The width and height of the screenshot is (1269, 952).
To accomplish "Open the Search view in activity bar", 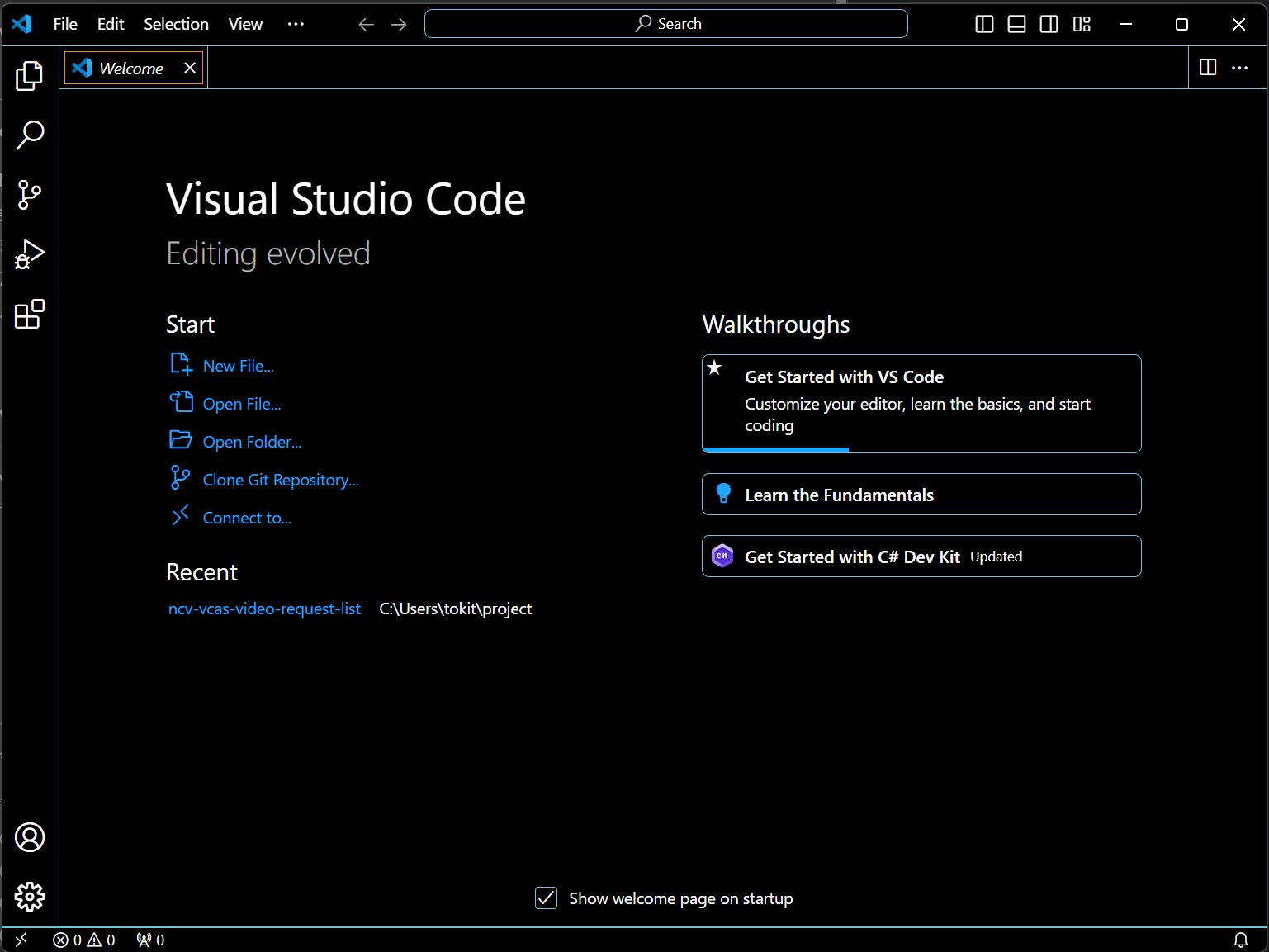I will (30, 135).
